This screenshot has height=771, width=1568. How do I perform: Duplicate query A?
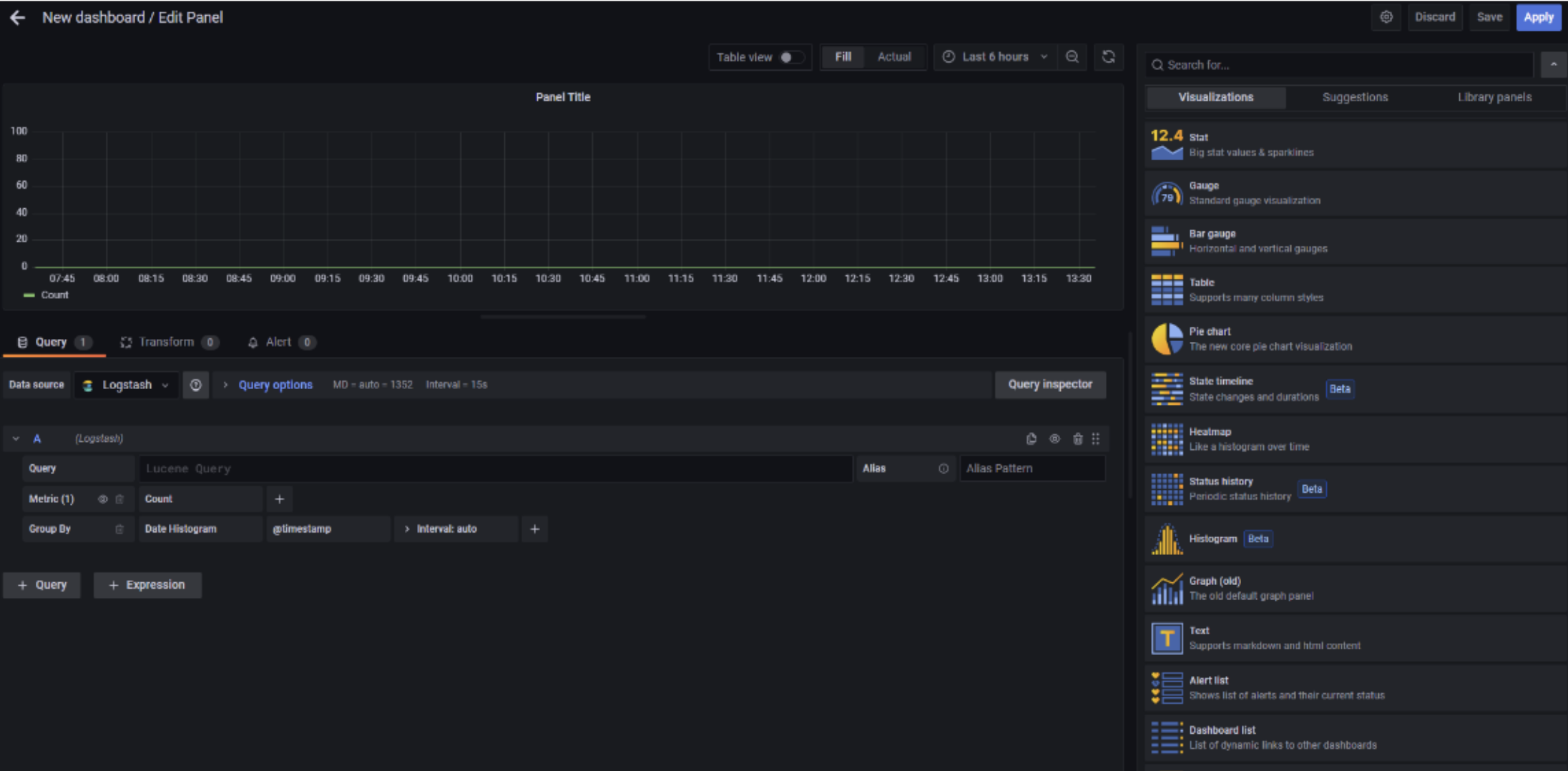click(x=1031, y=438)
